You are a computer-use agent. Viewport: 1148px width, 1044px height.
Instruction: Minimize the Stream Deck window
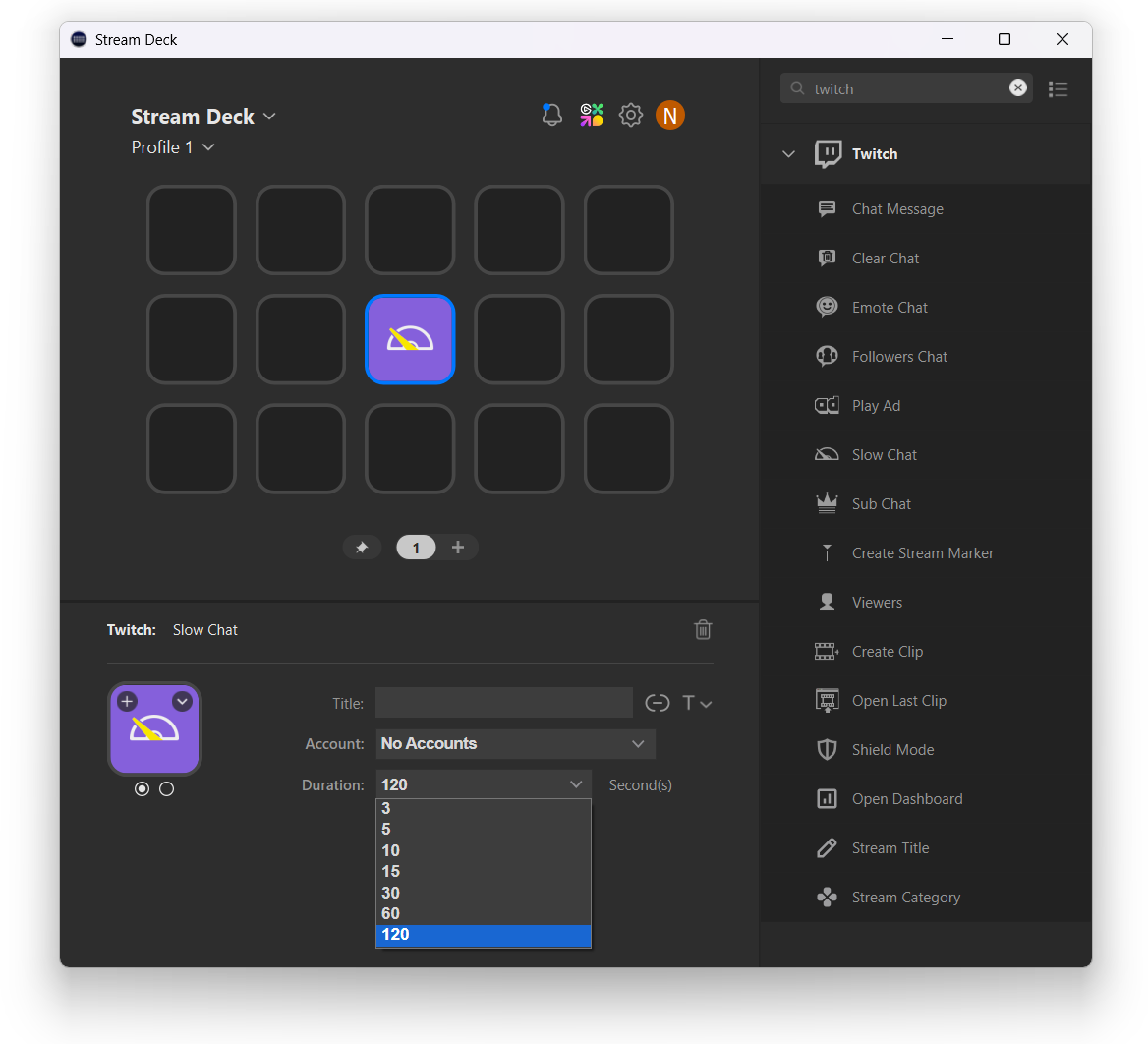pyautogui.click(x=947, y=39)
